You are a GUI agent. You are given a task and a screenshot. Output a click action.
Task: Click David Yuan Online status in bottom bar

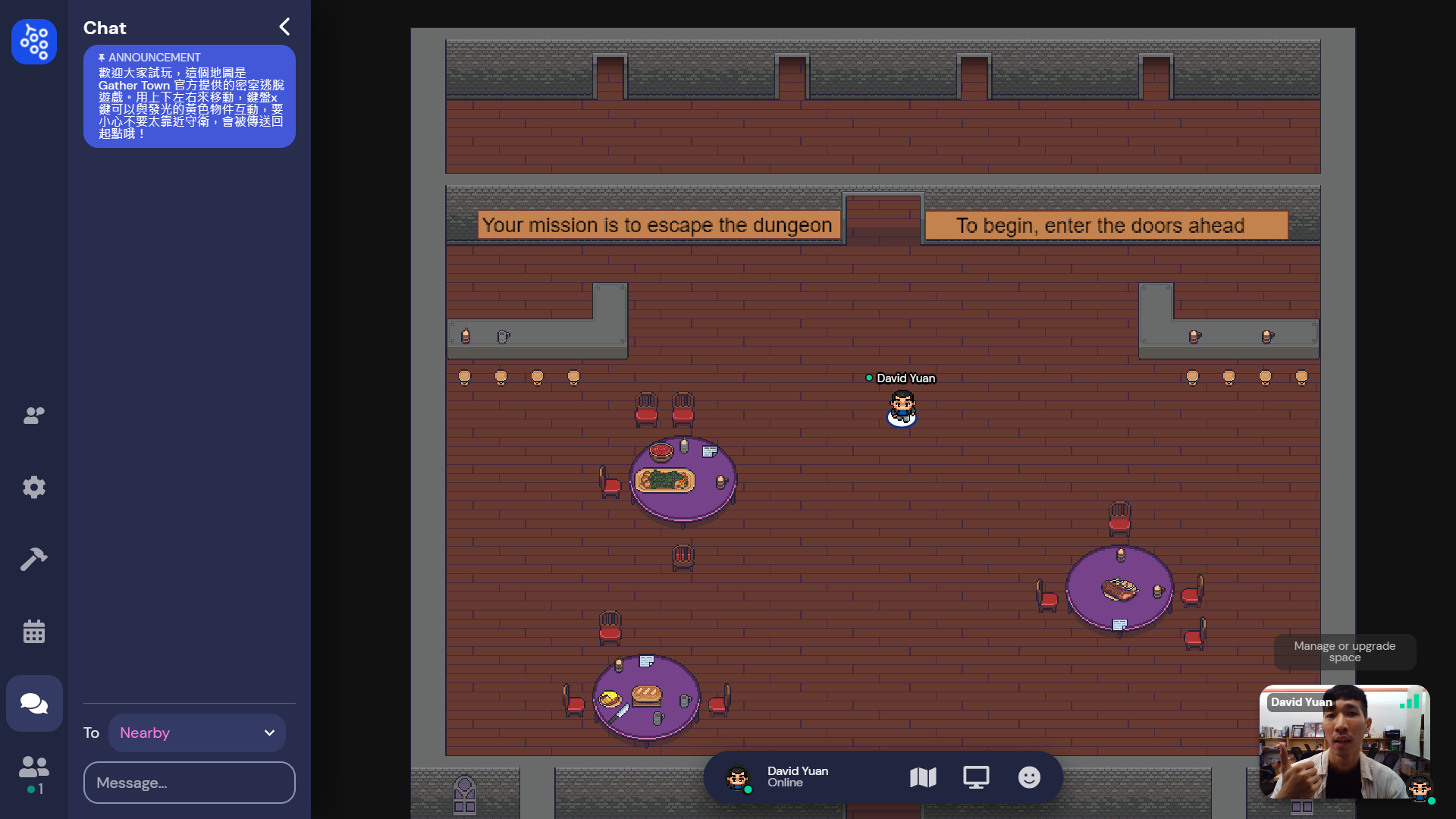tap(798, 777)
